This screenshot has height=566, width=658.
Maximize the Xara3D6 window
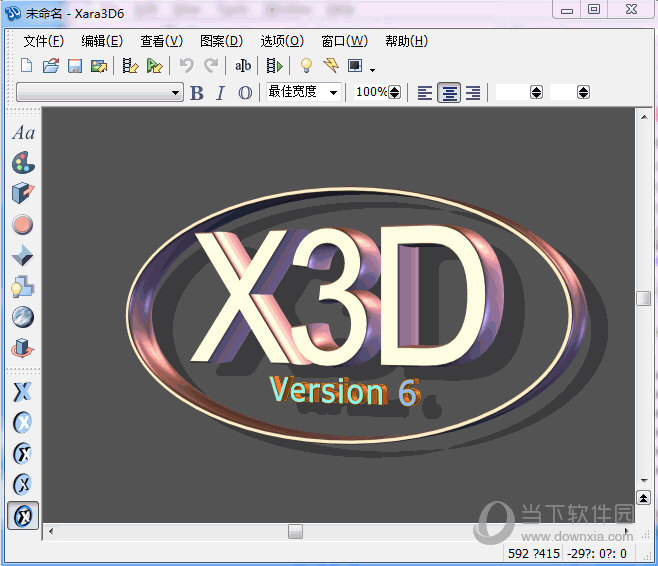coord(594,10)
